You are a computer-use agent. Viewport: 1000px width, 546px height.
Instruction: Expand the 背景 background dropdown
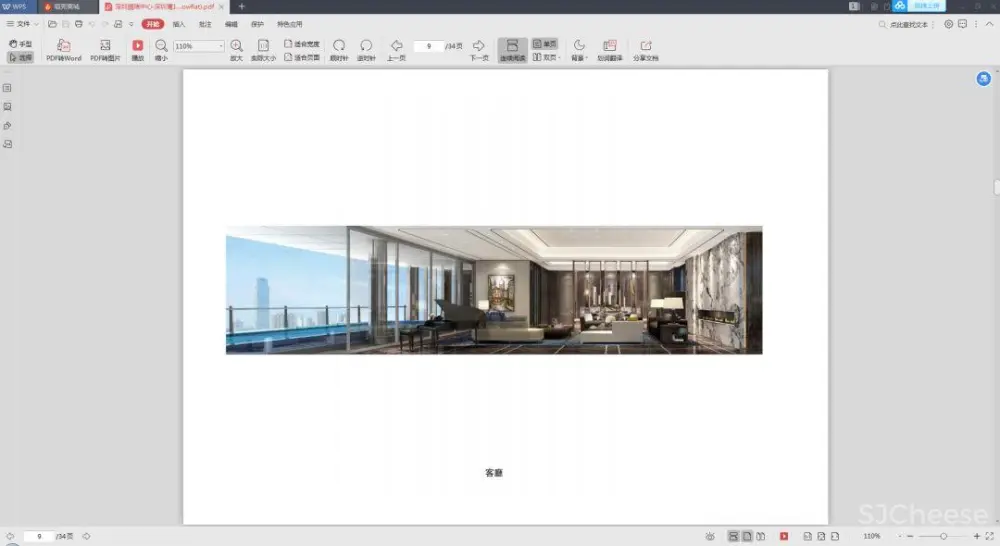pyautogui.click(x=578, y=50)
